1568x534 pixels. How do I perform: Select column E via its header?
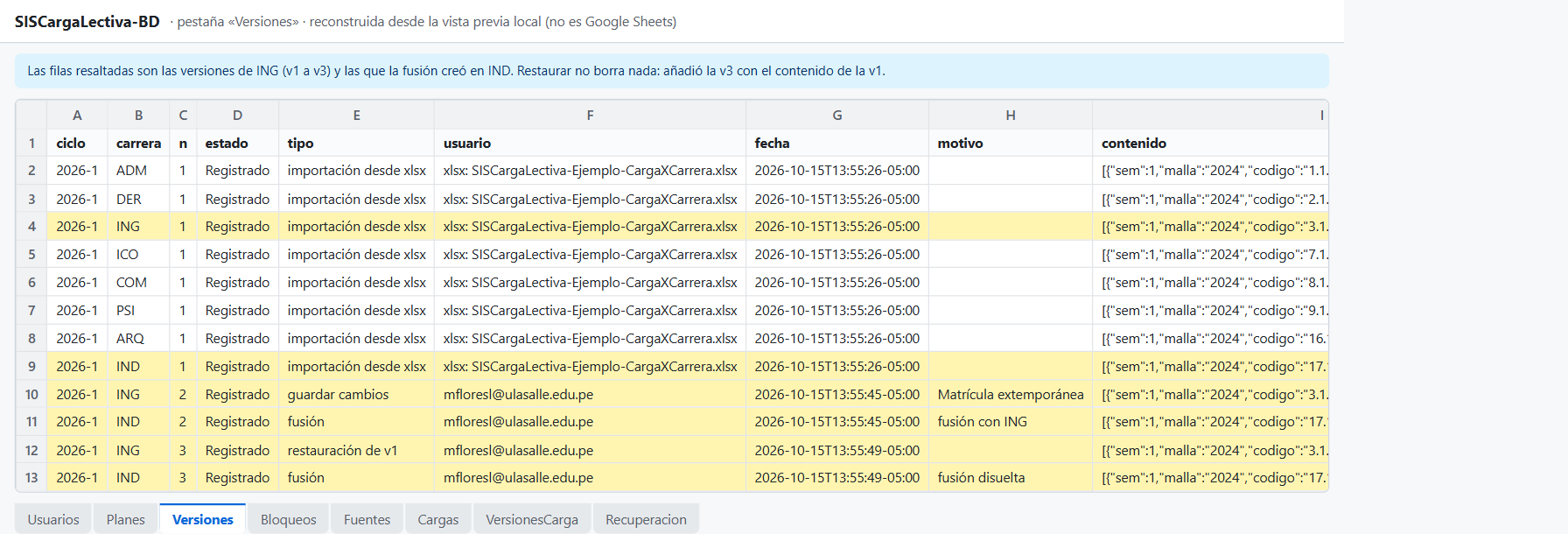coord(357,115)
